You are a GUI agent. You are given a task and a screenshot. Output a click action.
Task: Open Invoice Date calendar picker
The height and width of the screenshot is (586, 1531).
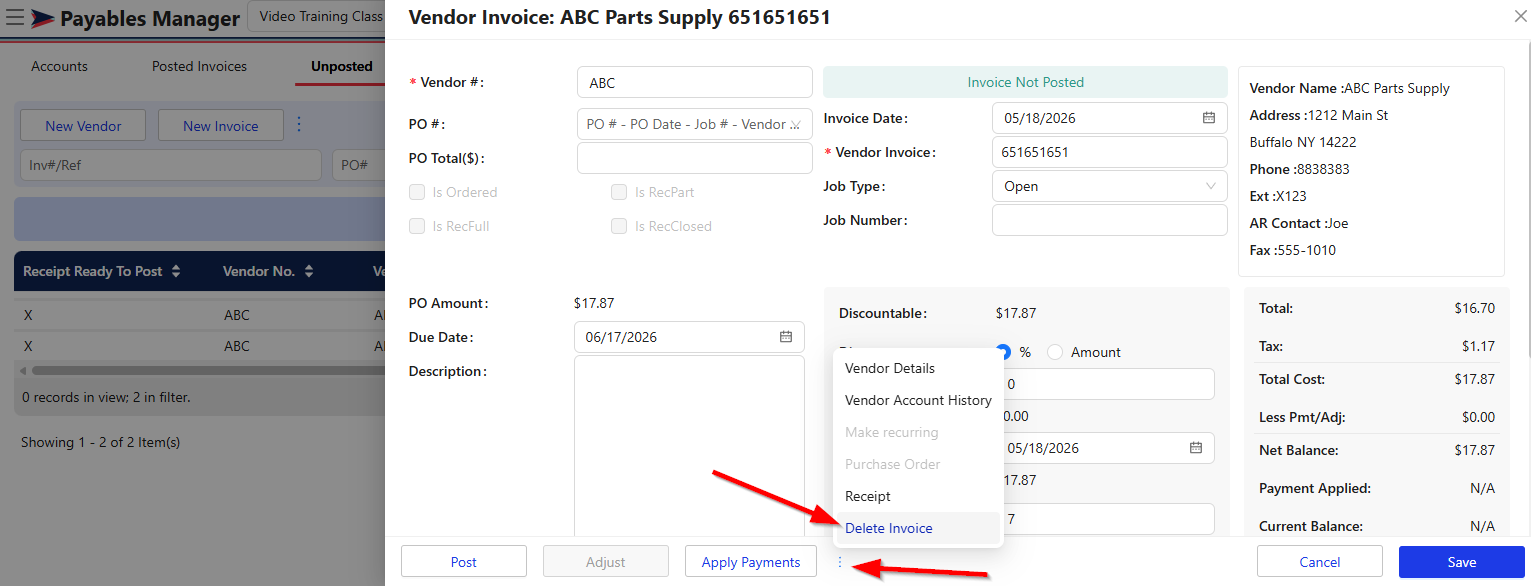(1208, 118)
